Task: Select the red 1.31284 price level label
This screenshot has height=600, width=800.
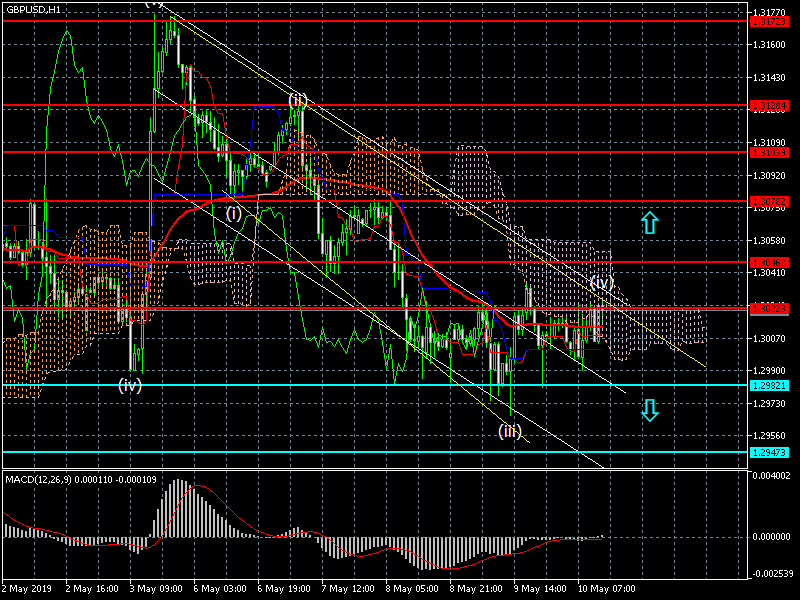Action: pyautogui.click(x=769, y=106)
